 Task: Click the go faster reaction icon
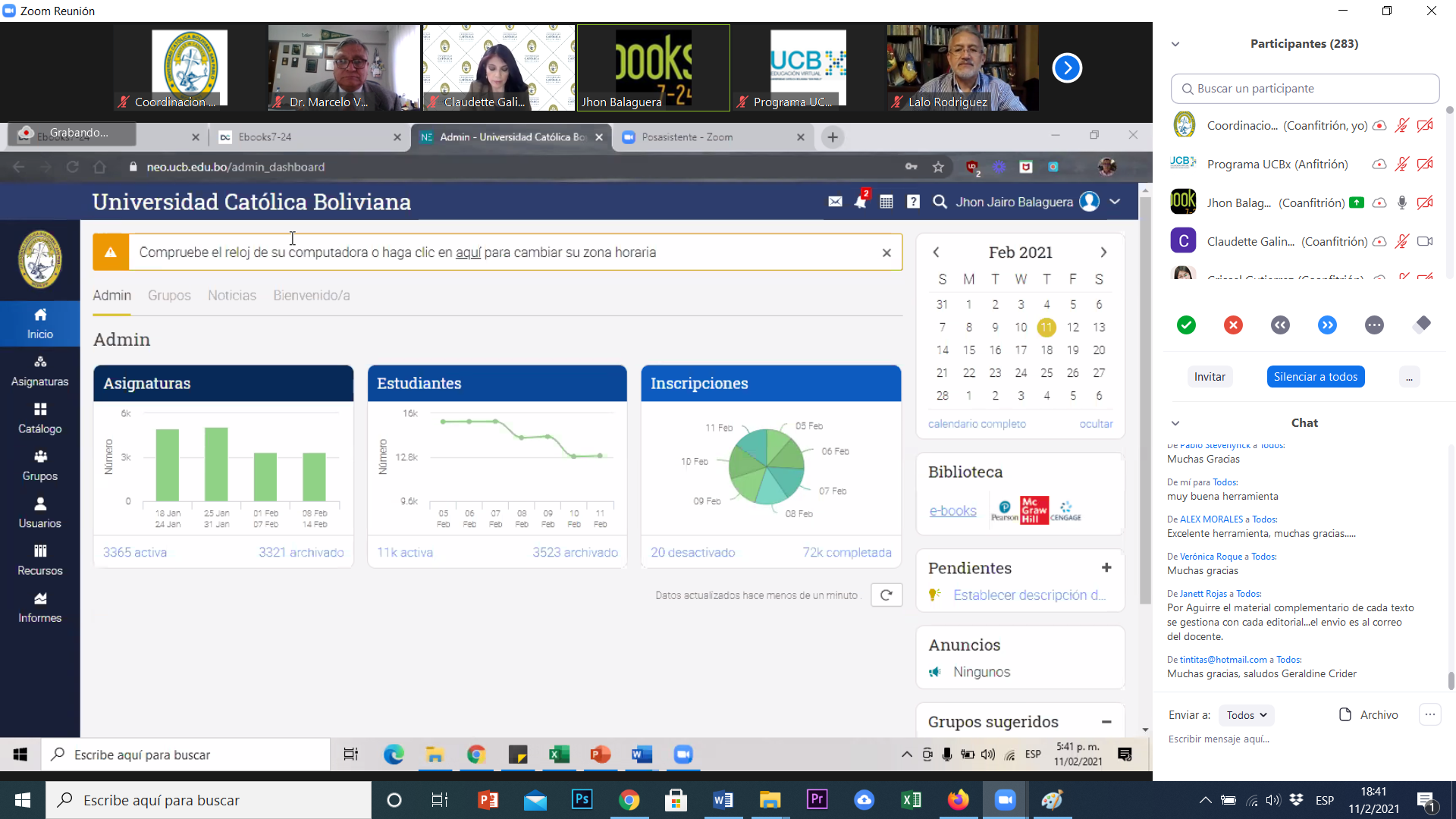[x=1327, y=325]
